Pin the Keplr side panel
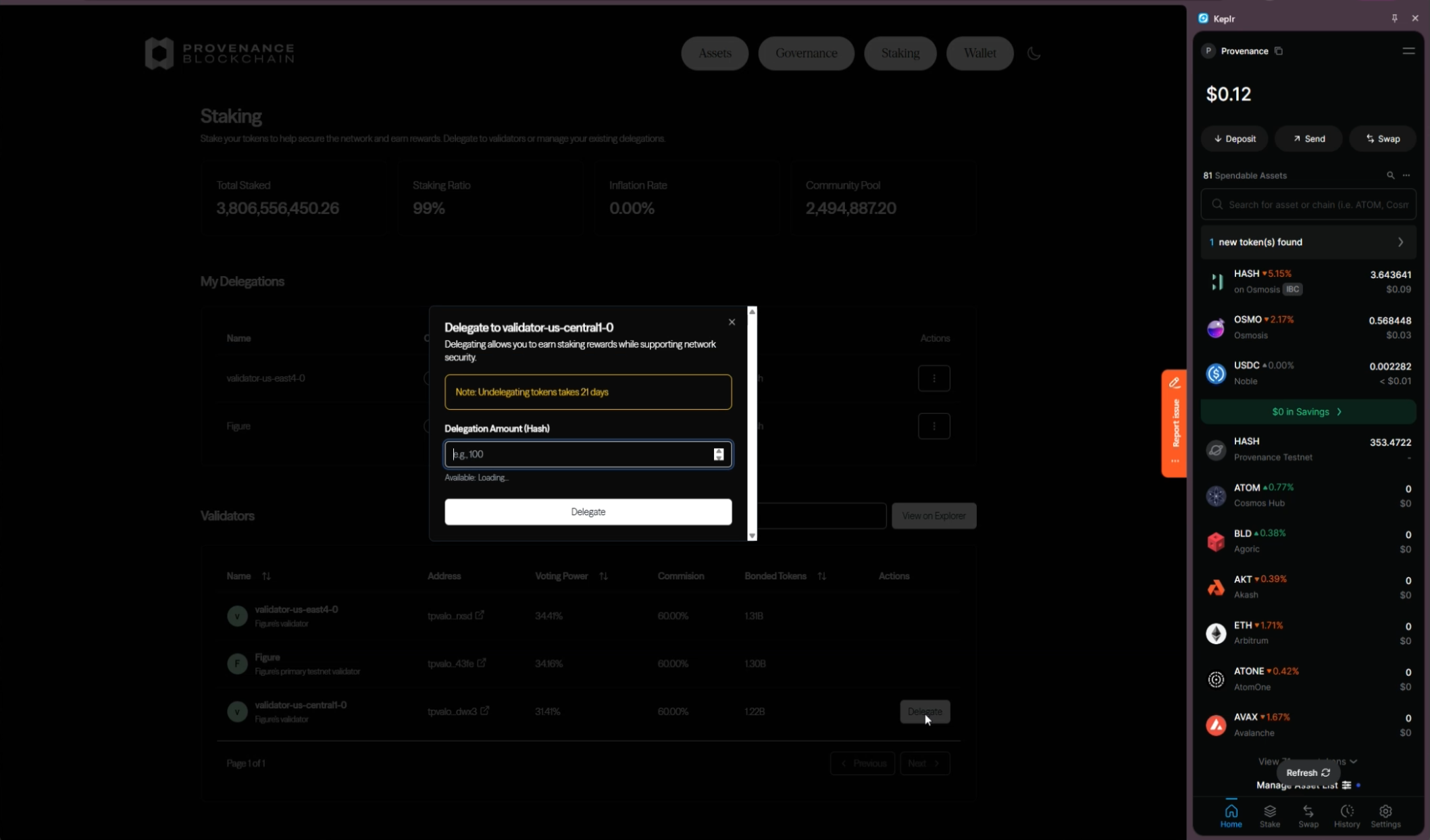 click(1394, 18)
